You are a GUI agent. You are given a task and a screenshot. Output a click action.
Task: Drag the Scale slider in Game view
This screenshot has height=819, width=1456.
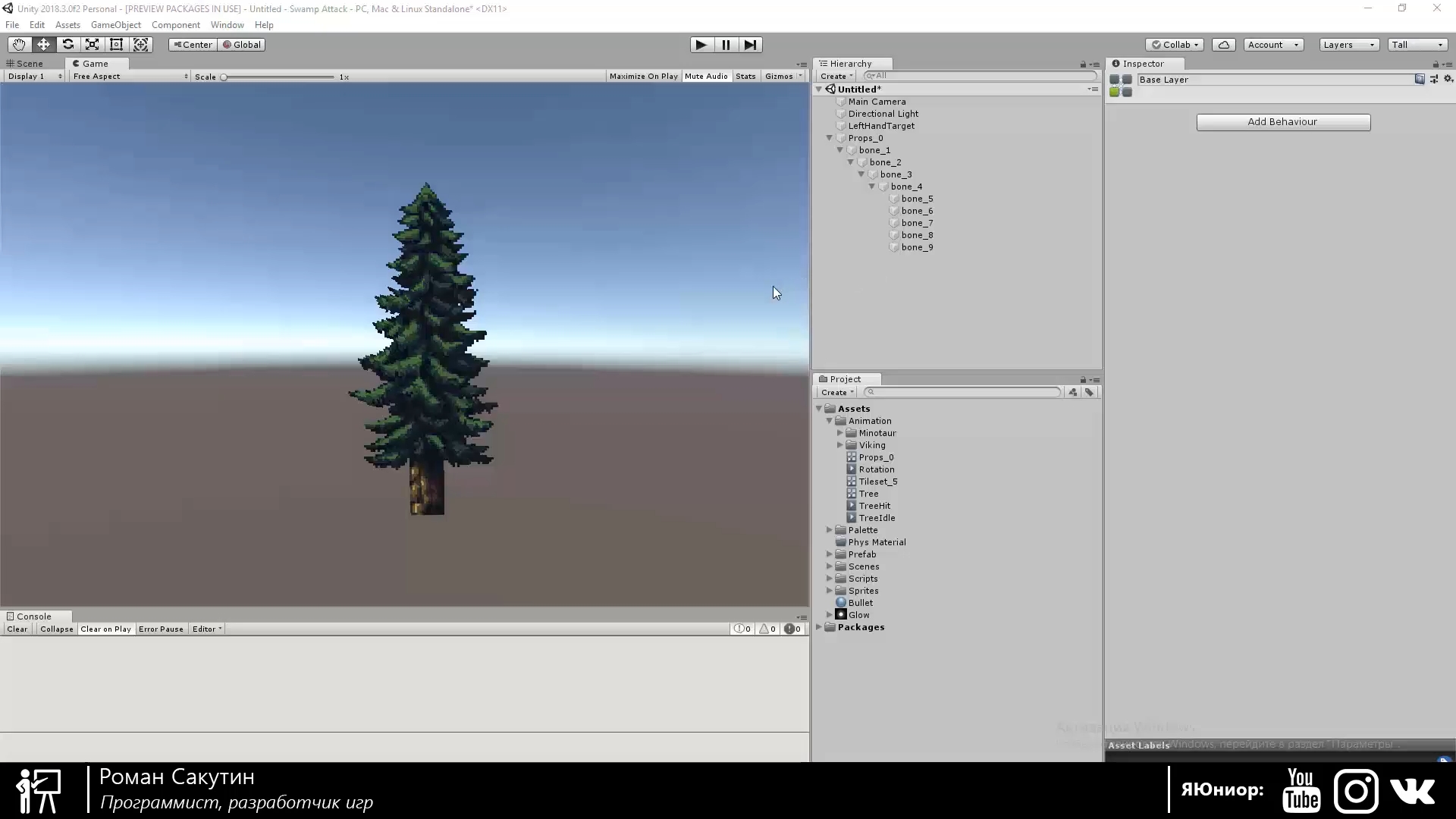223,77
